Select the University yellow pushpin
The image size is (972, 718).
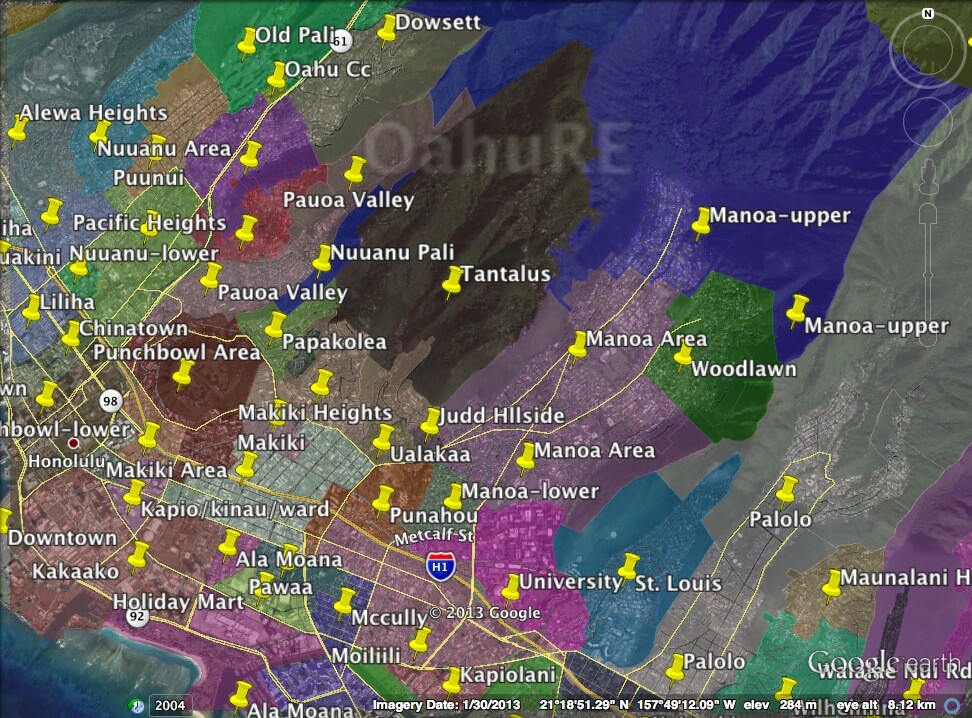(510, 588)
